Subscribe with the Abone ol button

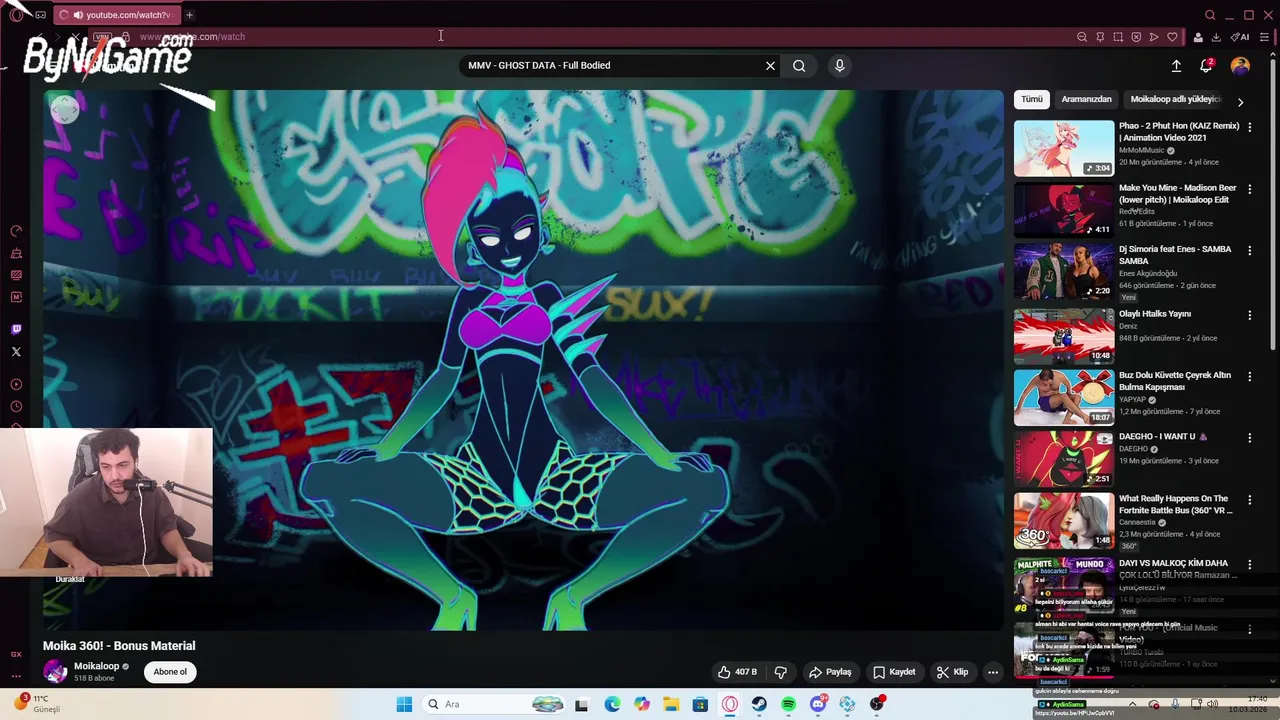(x=170, y=672)
